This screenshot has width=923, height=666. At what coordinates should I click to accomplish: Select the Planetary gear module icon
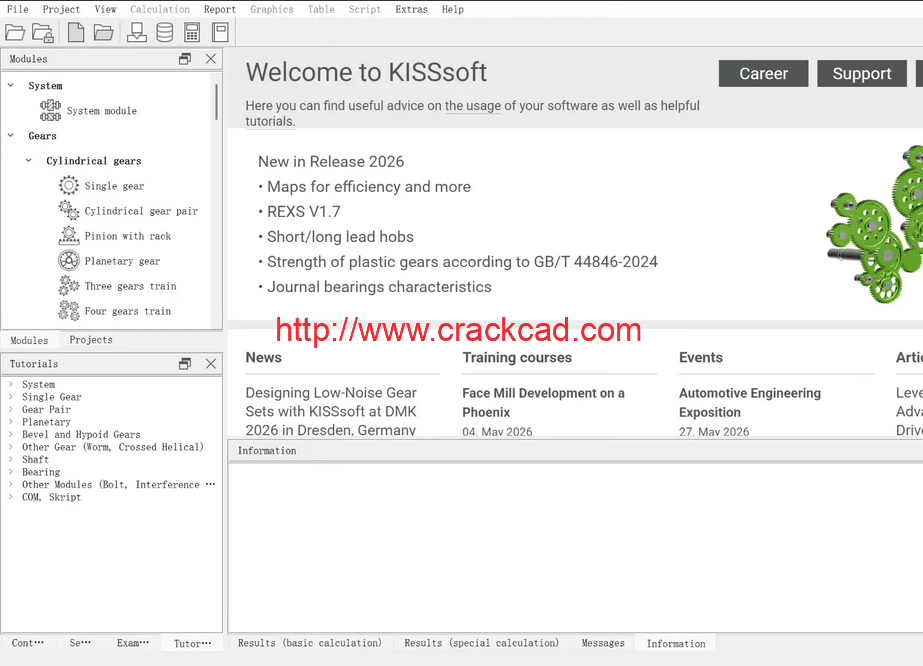[68, 260]
